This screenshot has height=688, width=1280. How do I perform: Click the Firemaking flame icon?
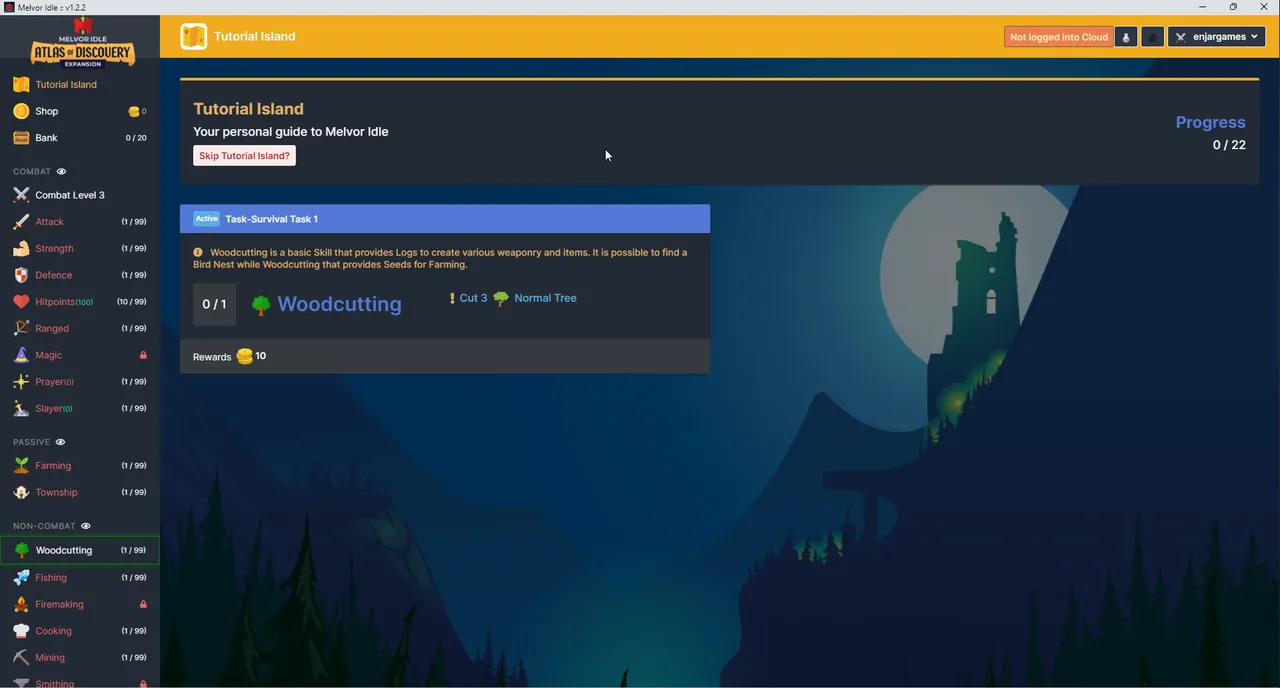21,604
